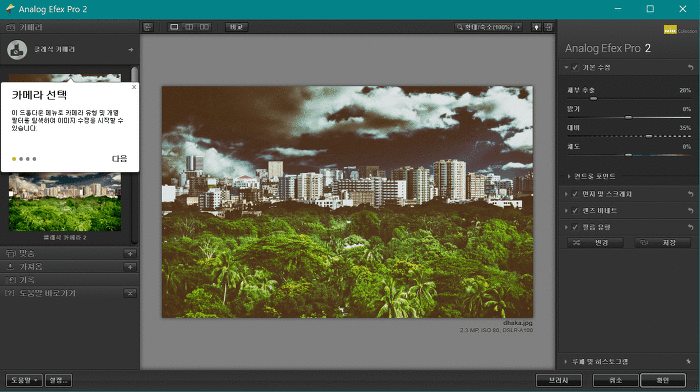This screenshot has height=392, width=700.
Task: Toggle the 렌즈 비네트 checkbox
Action: coord(575,211)
